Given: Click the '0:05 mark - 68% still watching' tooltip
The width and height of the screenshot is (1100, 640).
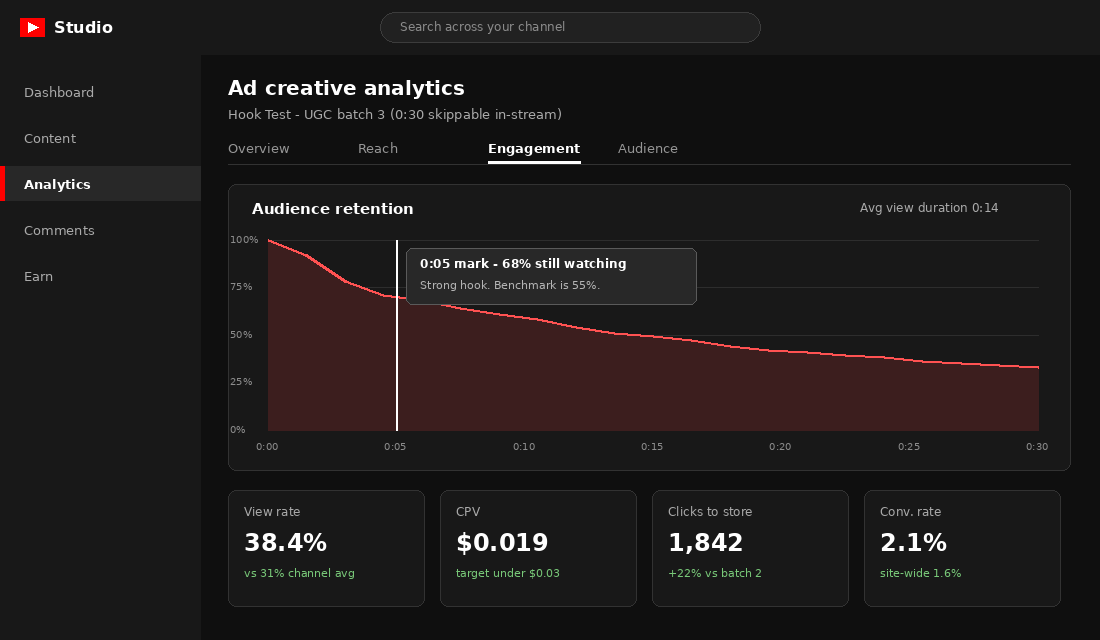Looking at the screenshot, I should (551, 276).
